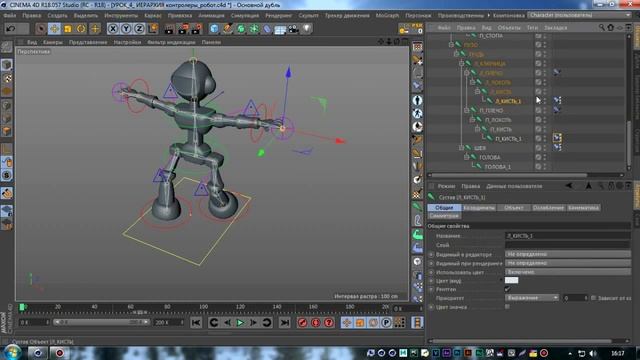This screenshot has height=360, width=640.
Task: Switch to the Координаты attributes tab
Action: (x=479, y=208)
